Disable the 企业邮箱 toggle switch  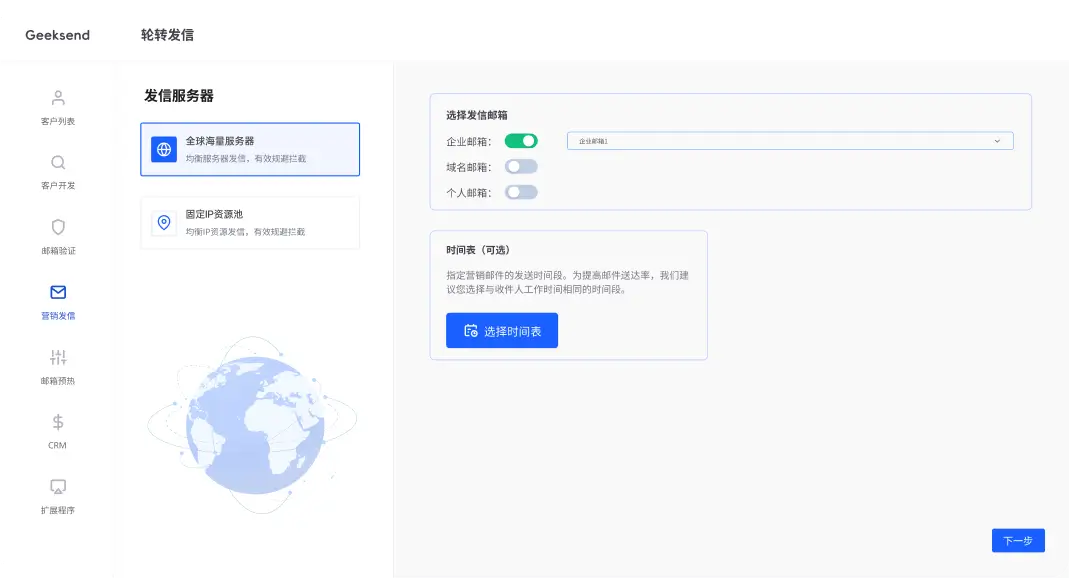click(x=521, y=141)
